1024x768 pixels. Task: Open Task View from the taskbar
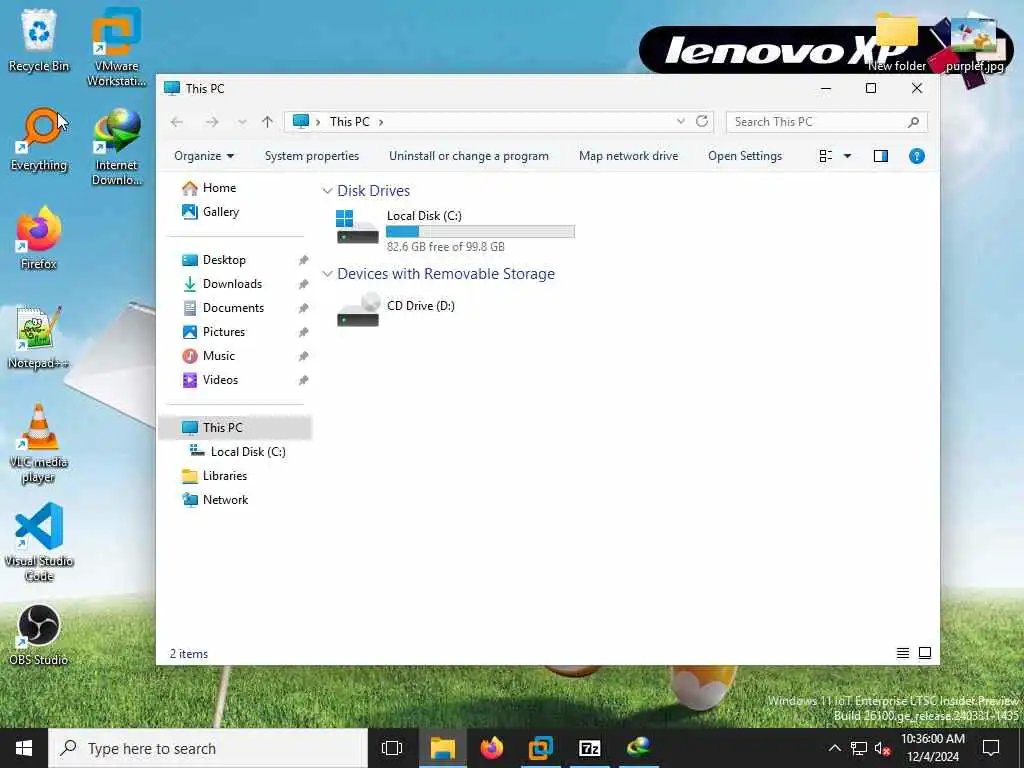click(x=392, y=748)
